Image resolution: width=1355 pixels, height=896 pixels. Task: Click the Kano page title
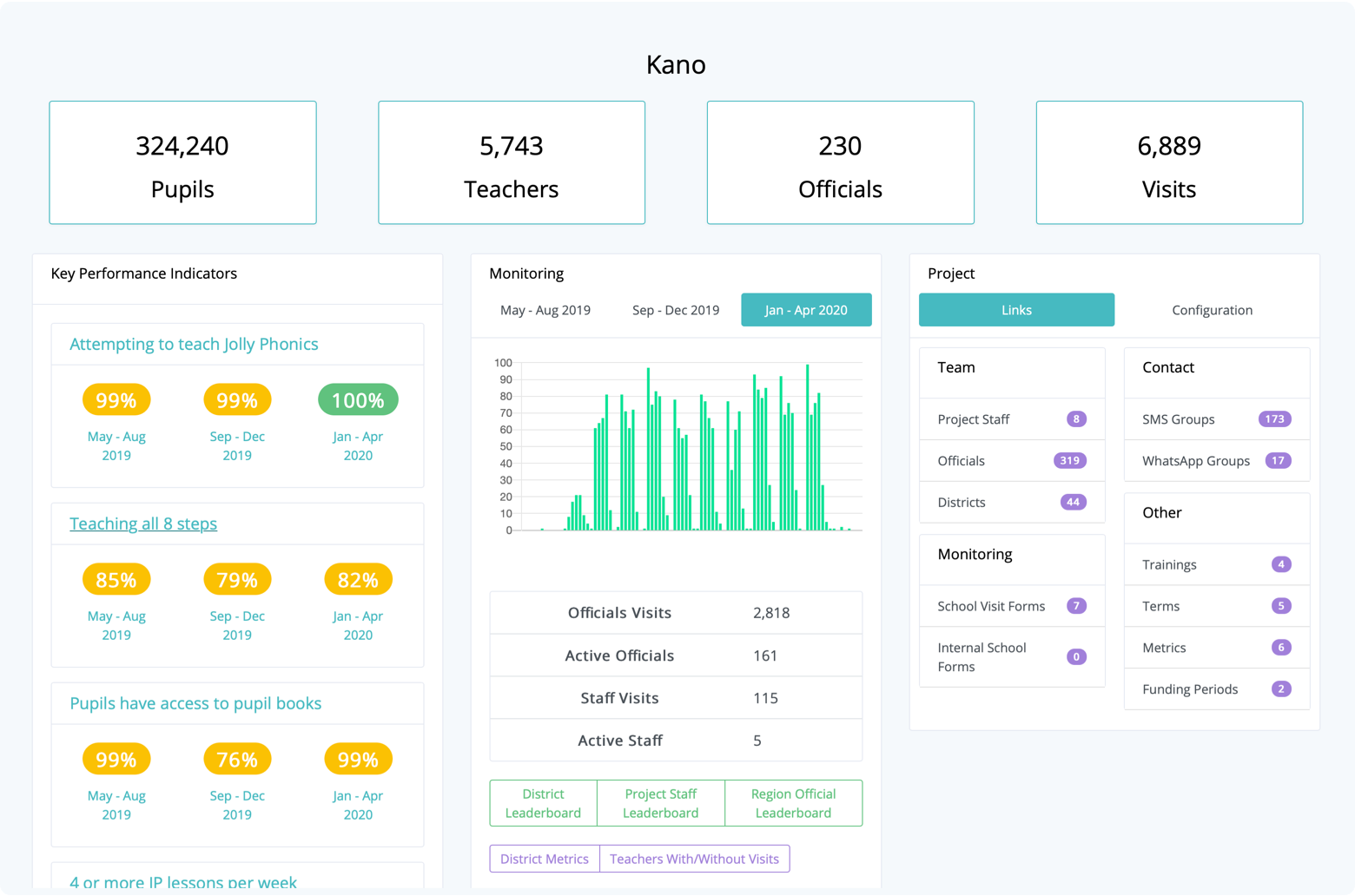pyautogui.click(x=676, y=64)
